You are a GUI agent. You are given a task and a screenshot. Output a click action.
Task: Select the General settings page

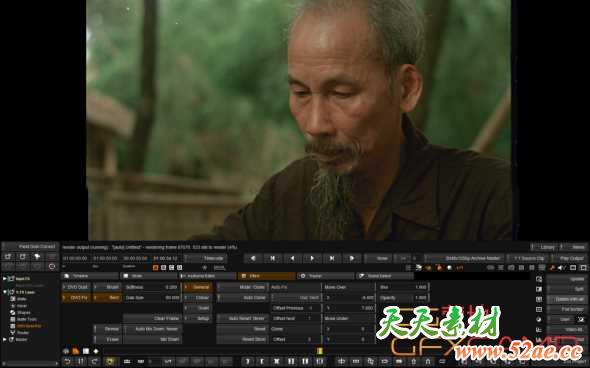(x=198, y=287)
